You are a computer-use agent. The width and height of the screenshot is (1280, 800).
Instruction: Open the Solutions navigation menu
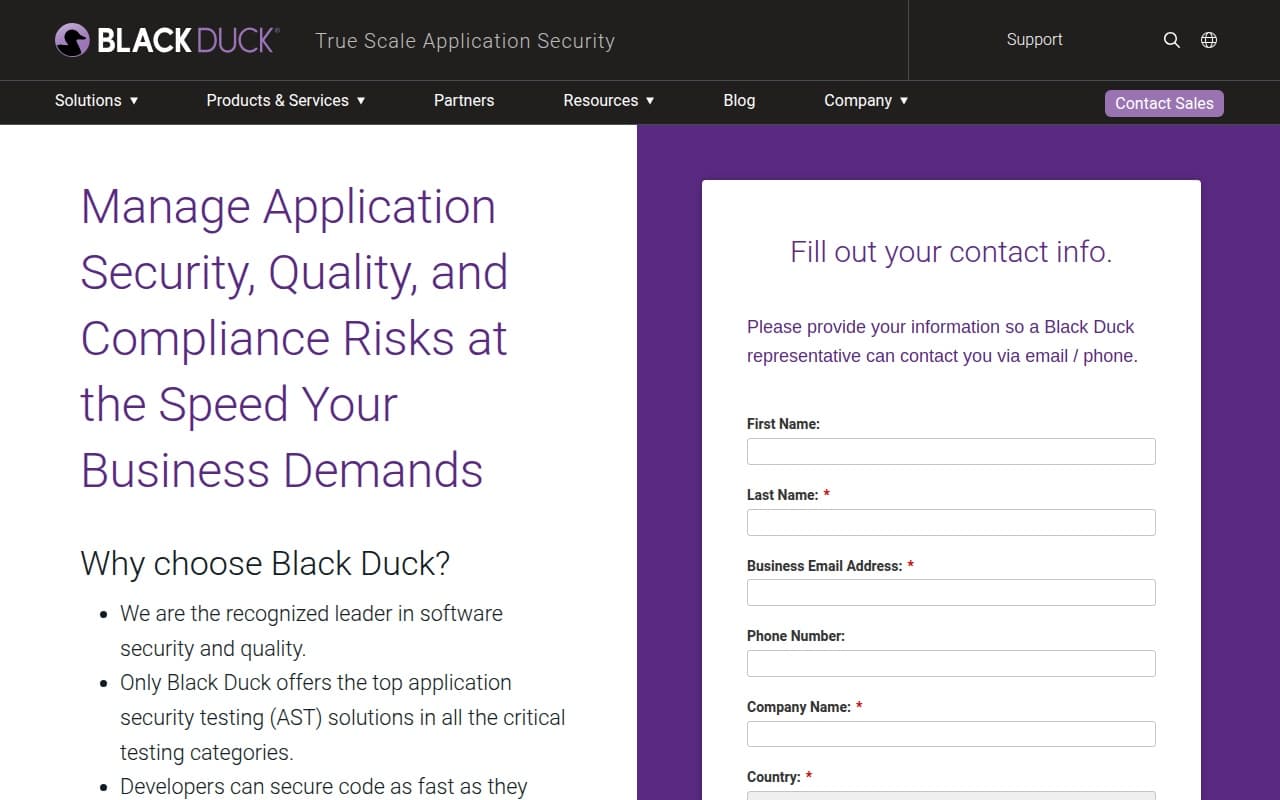[88, 101]
